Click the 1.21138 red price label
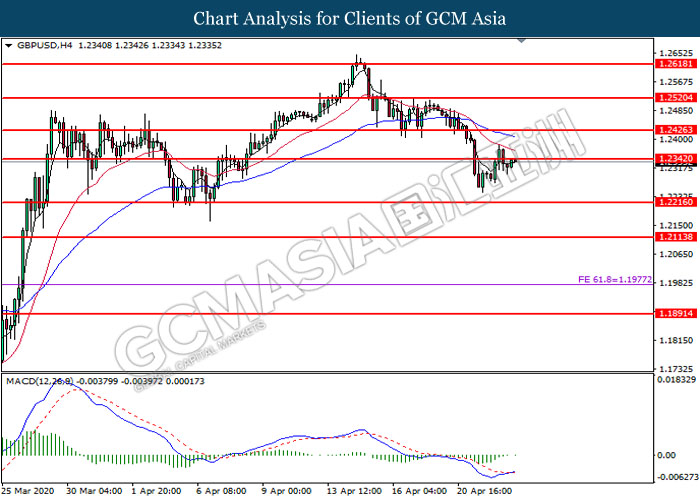 [676, 237]
